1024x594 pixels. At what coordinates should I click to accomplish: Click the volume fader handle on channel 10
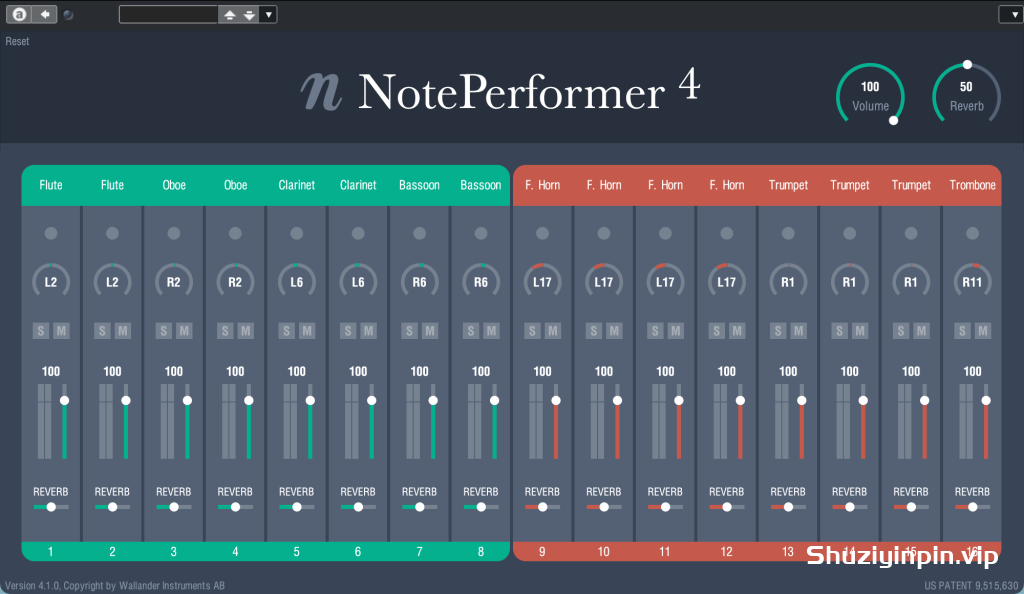coord(617,400)
